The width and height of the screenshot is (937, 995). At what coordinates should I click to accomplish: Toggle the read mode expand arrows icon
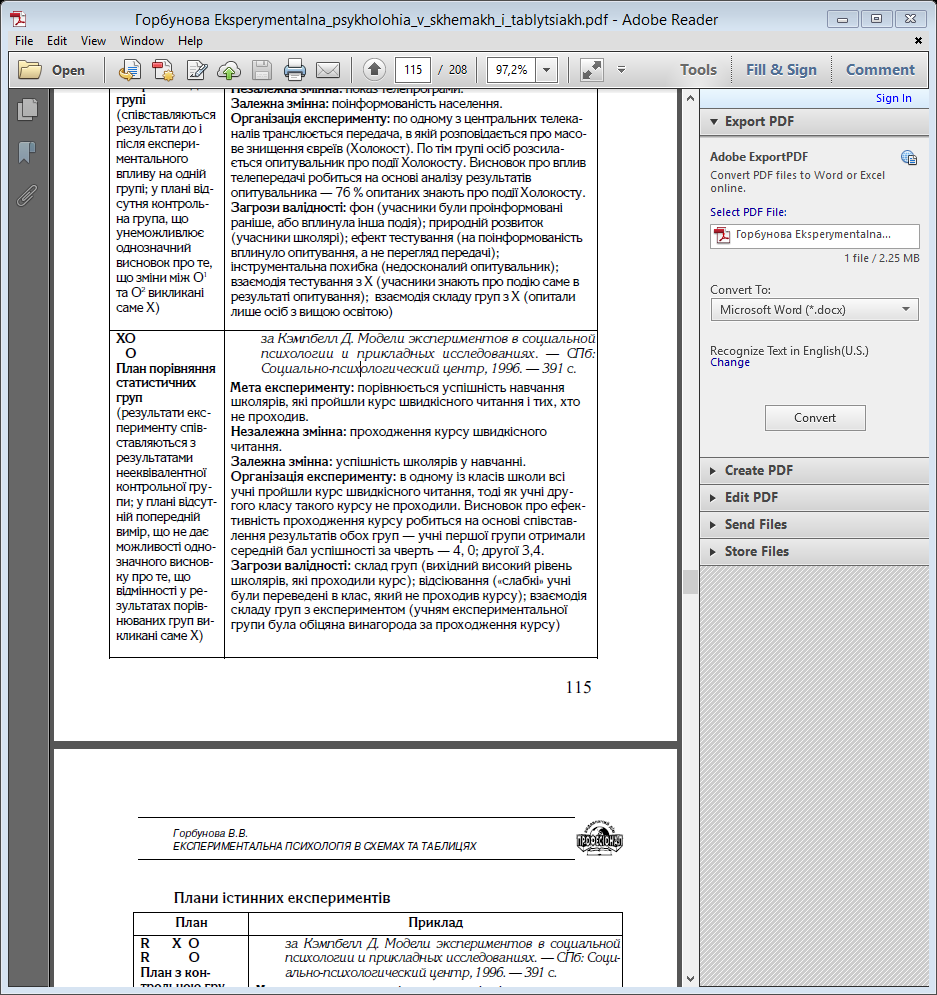pos(592,70)
